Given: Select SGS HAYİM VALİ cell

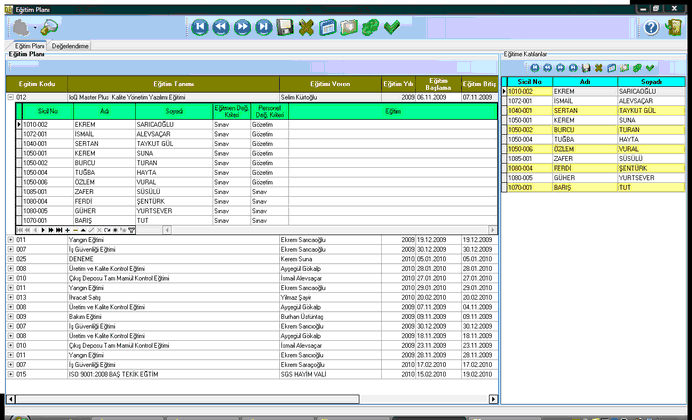Looking at the screenshot, I should click(x=331, y=374).
